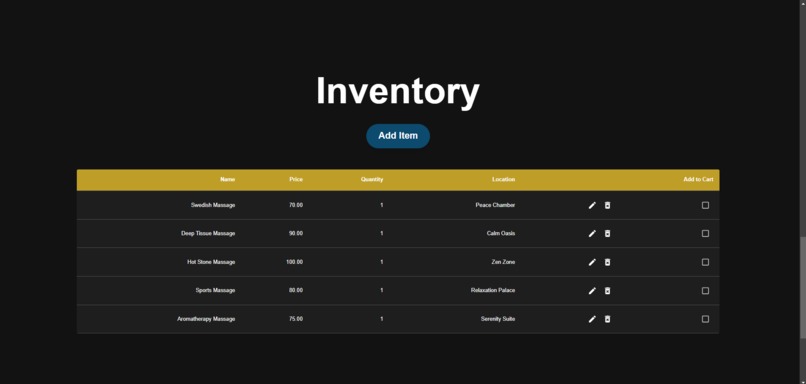Click the Add to Cart column header
Viewport: 806px width, 384px height.
(698, 179)
